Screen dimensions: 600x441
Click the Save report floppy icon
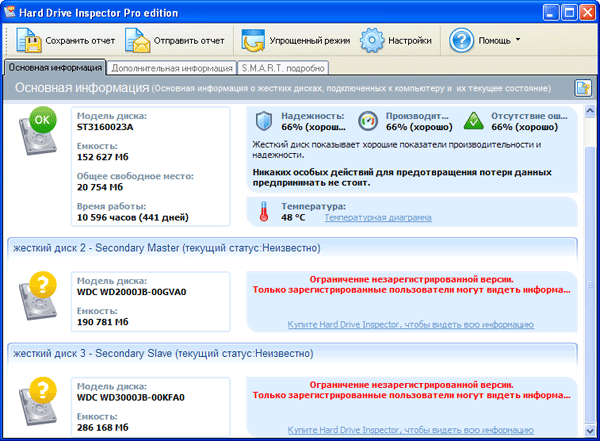[29, 40]
